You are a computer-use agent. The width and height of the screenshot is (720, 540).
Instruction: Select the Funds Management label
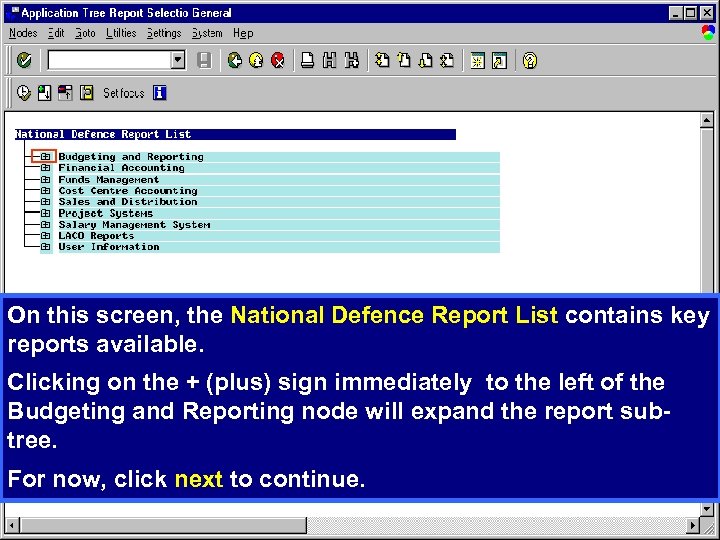point(108,179)
